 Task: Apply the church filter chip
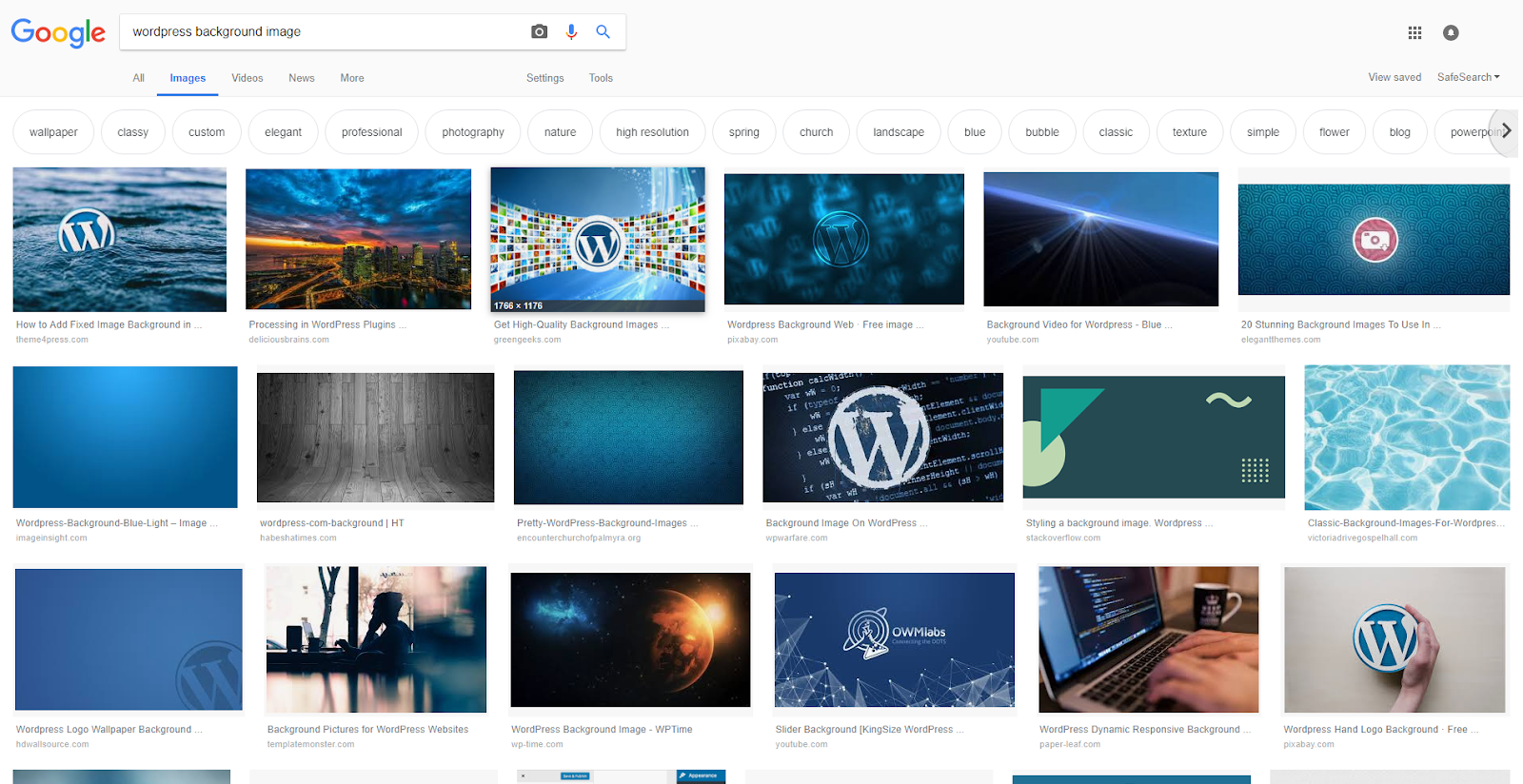[817, 132]
